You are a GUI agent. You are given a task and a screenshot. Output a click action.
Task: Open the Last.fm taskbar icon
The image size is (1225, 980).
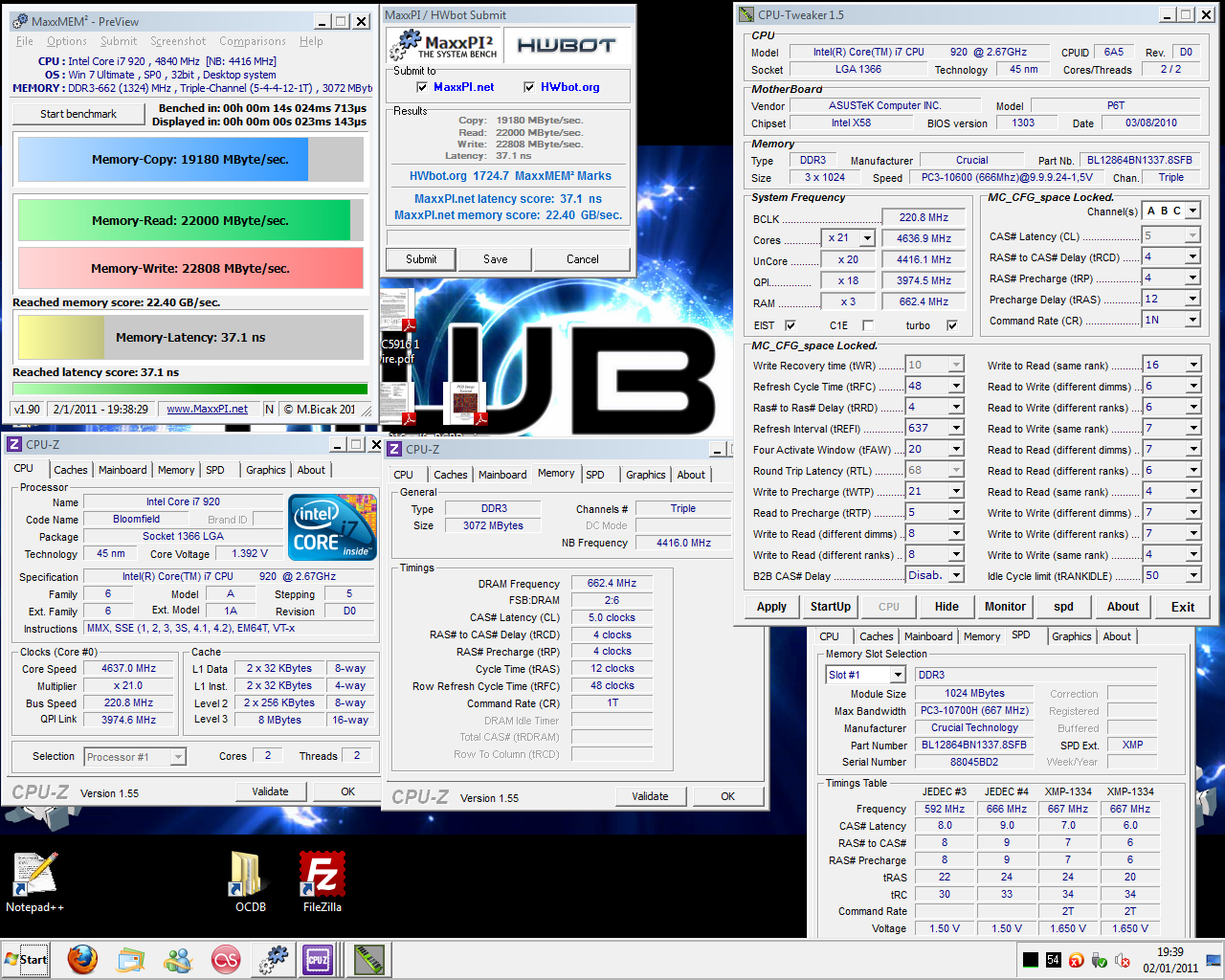(x=226, y=959)
